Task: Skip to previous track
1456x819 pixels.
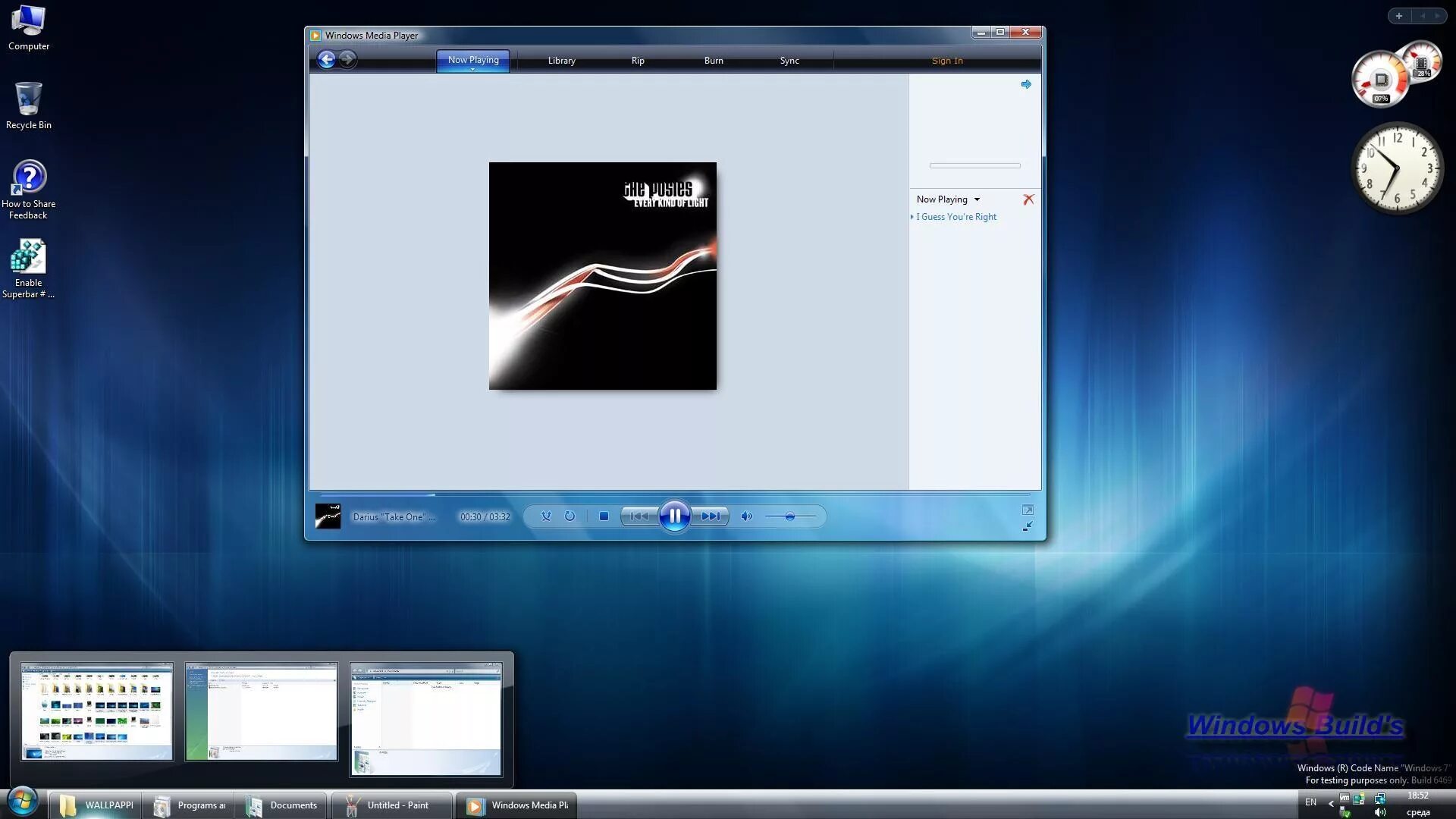Action: pos(639,516)
